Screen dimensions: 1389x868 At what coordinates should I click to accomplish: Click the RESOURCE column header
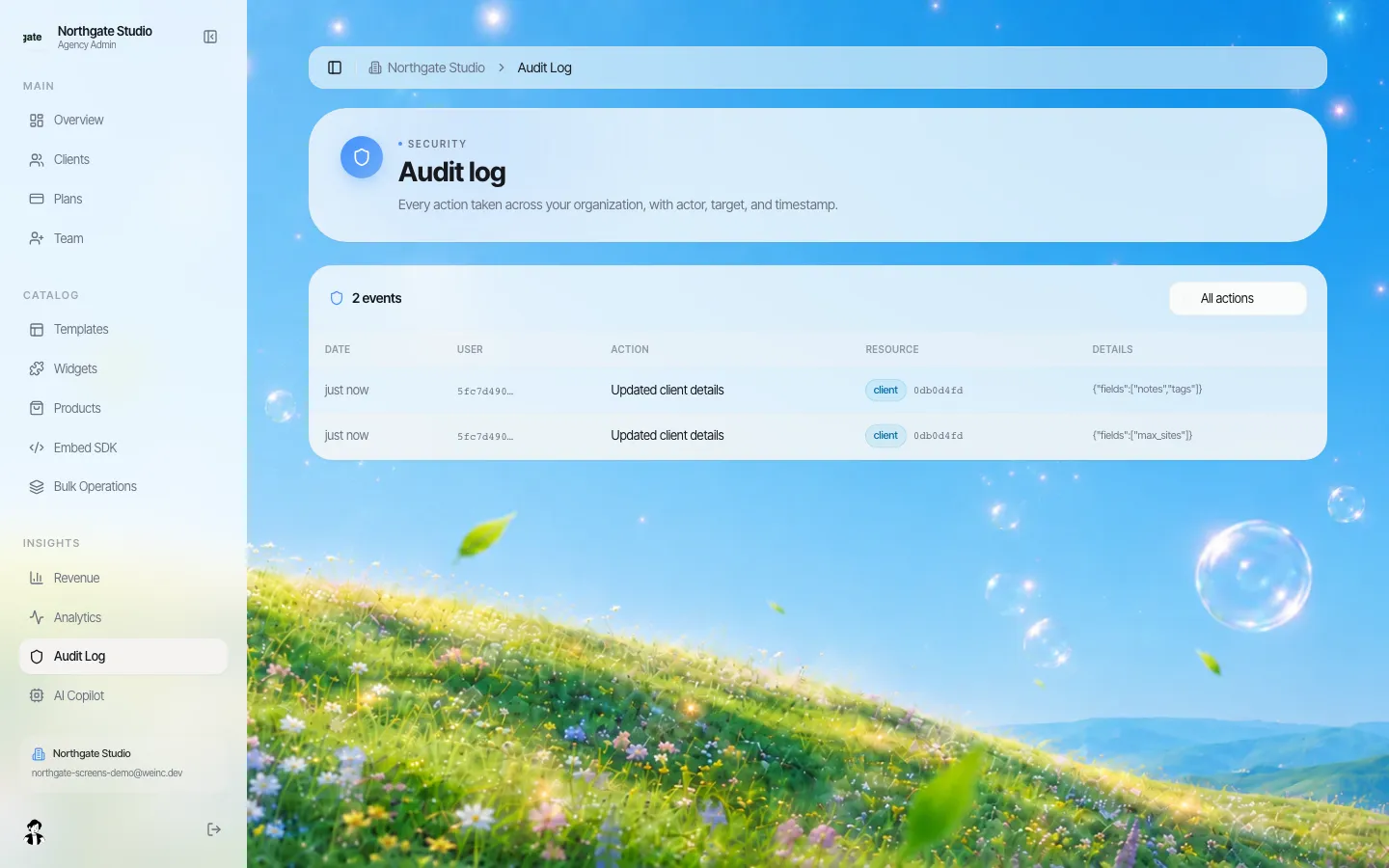(892, 350)
